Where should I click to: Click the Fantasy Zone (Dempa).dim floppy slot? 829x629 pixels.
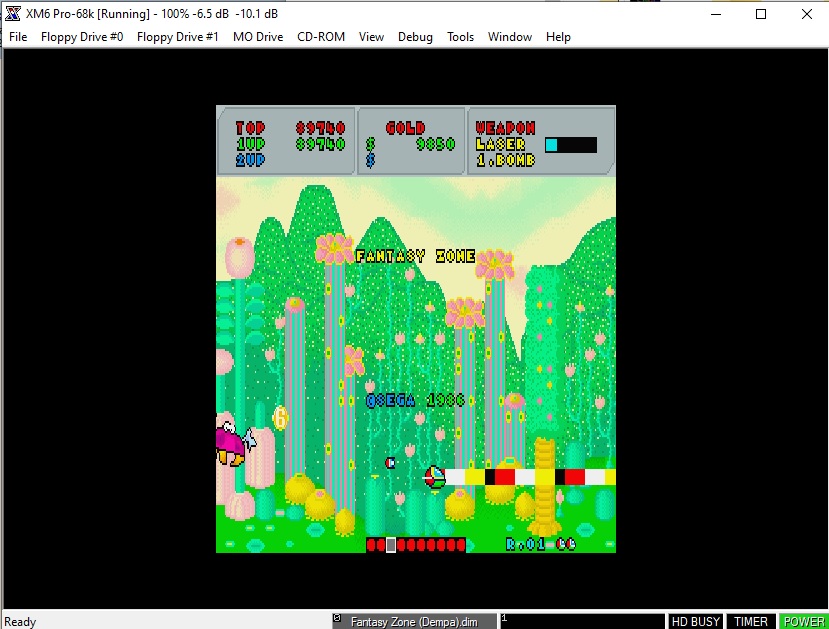(415, 621)
